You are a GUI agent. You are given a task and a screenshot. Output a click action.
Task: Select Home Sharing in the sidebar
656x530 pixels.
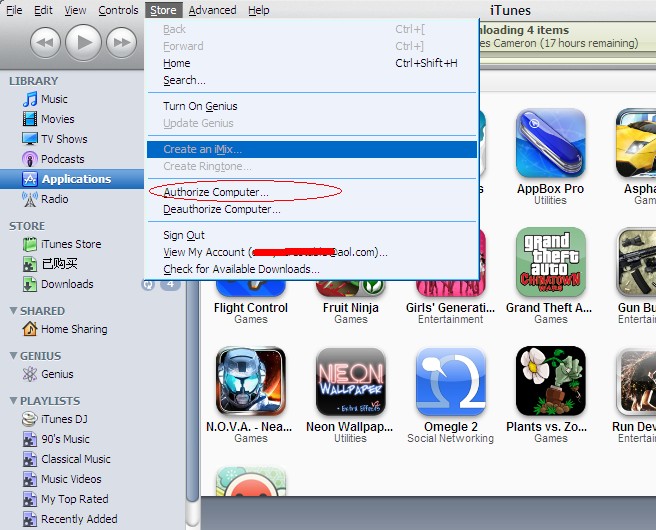coord(73,329)
